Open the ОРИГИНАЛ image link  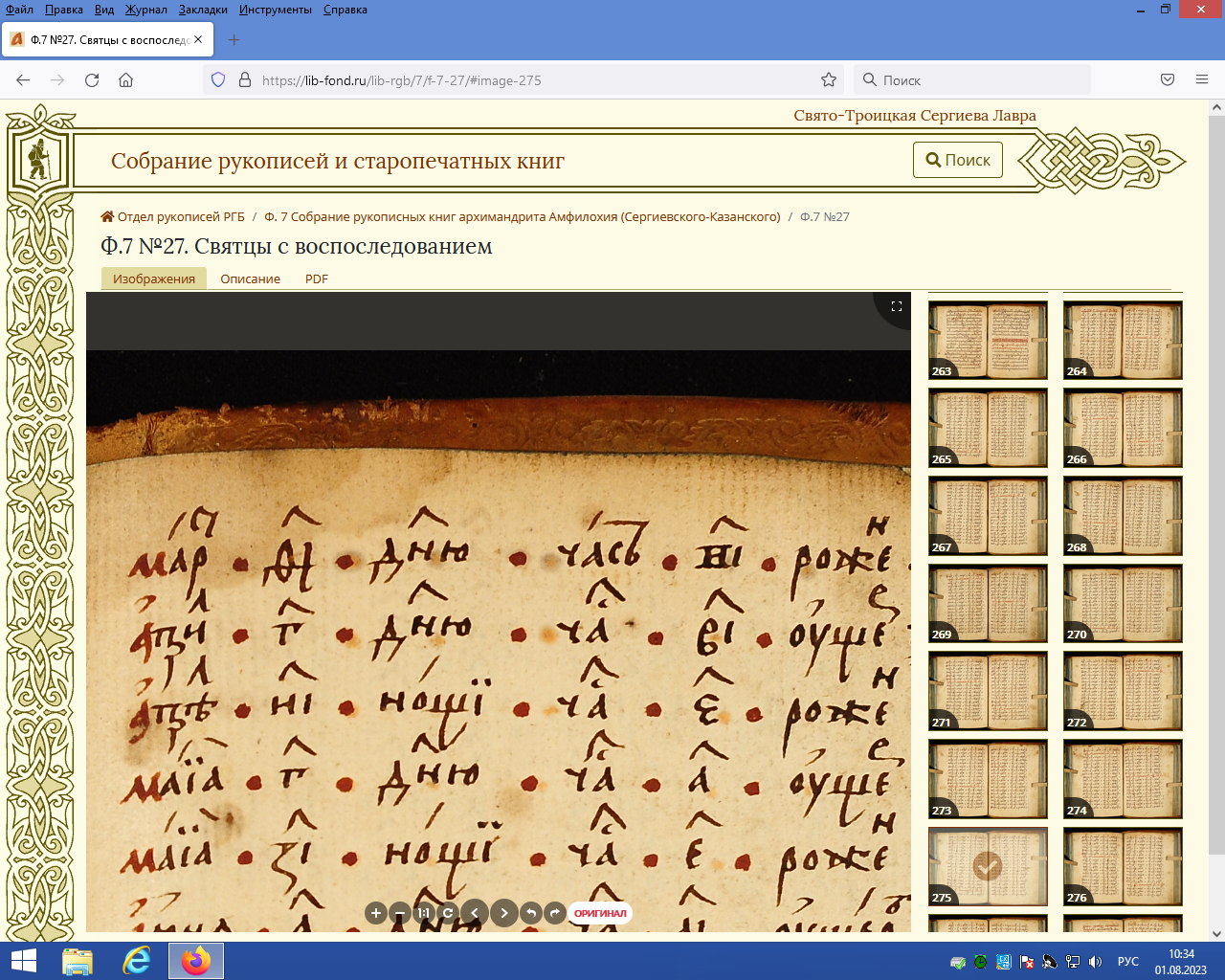coord(600,913)
